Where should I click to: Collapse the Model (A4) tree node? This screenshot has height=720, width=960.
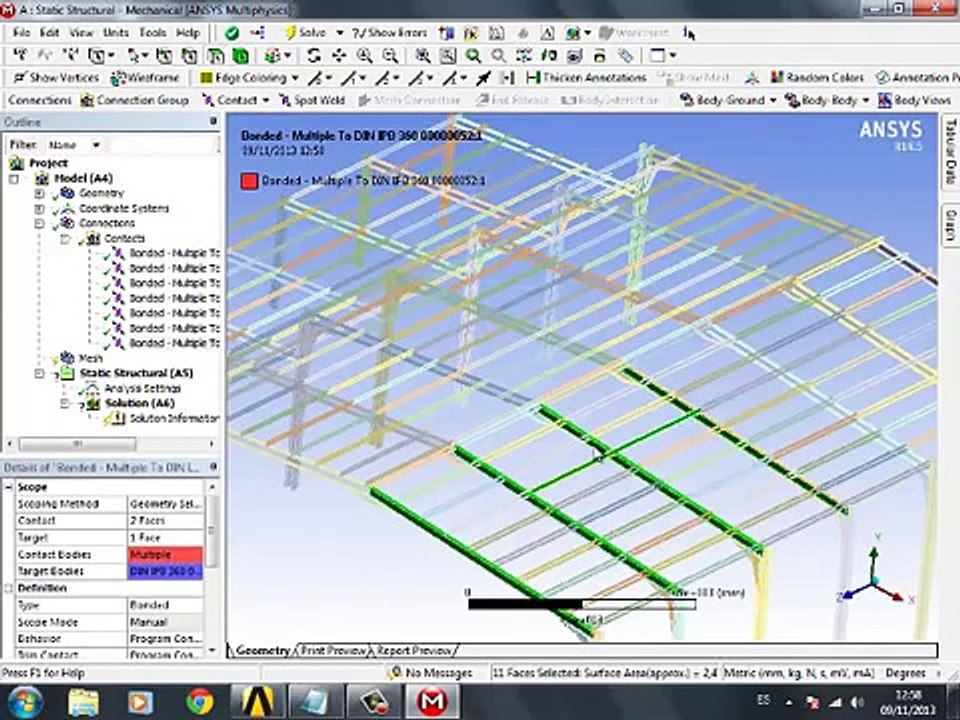click(x=14, y=179)
